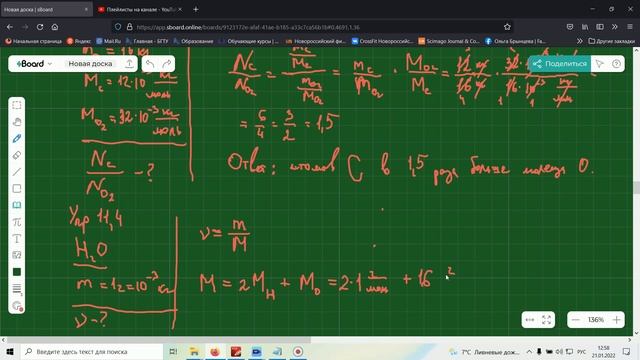Click the vertical scrollbar thumb
Image resolution: width=640 pixels, height=360 pixels.
pyautogui.click(x=636, y=188)
